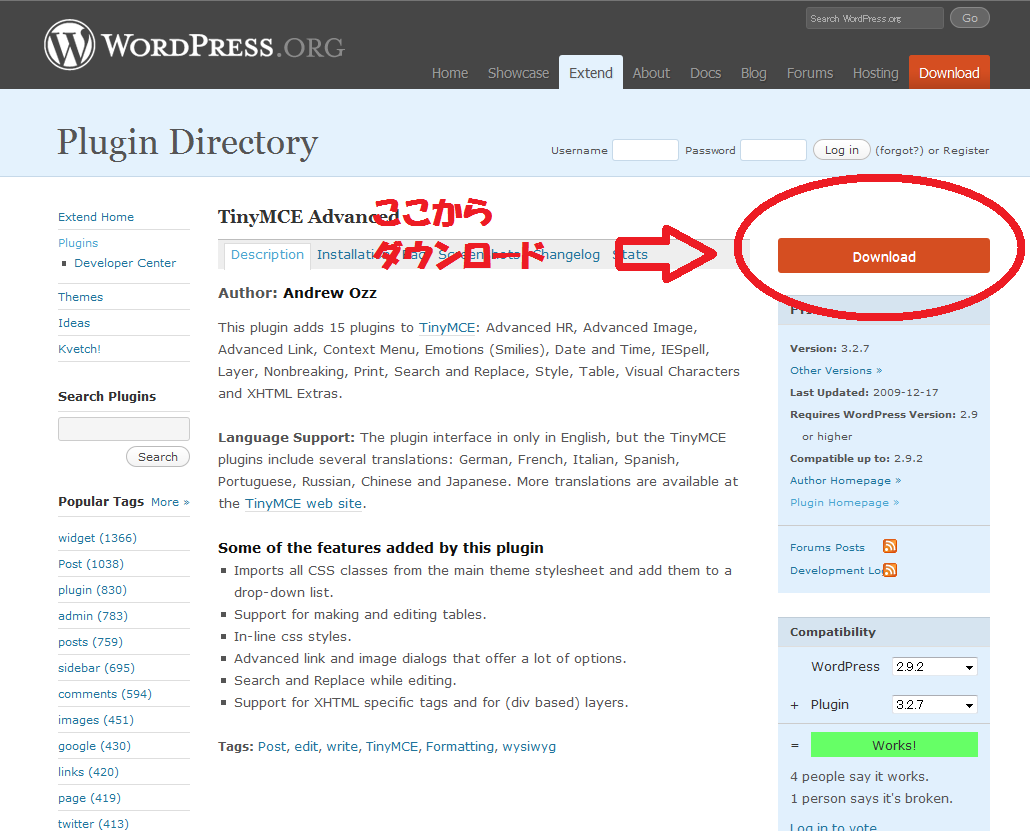Click the wysiwyg tag link
This screenshot has width=1030, height=831.
(529, 748)
